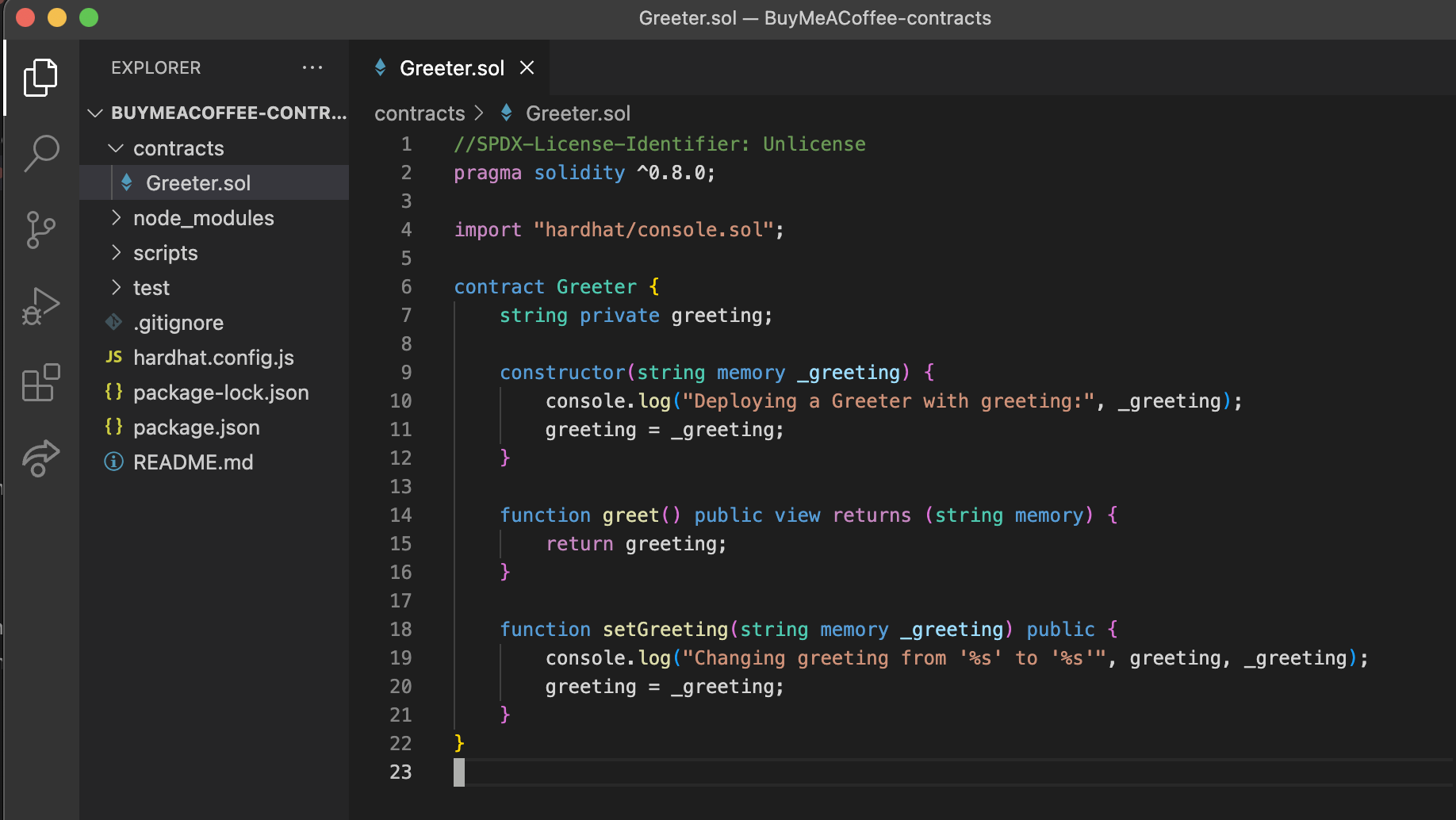The image size is (1456, 820).
Task: Click the Solidity icon in the breadcrumb
Action: pos(506,113)
